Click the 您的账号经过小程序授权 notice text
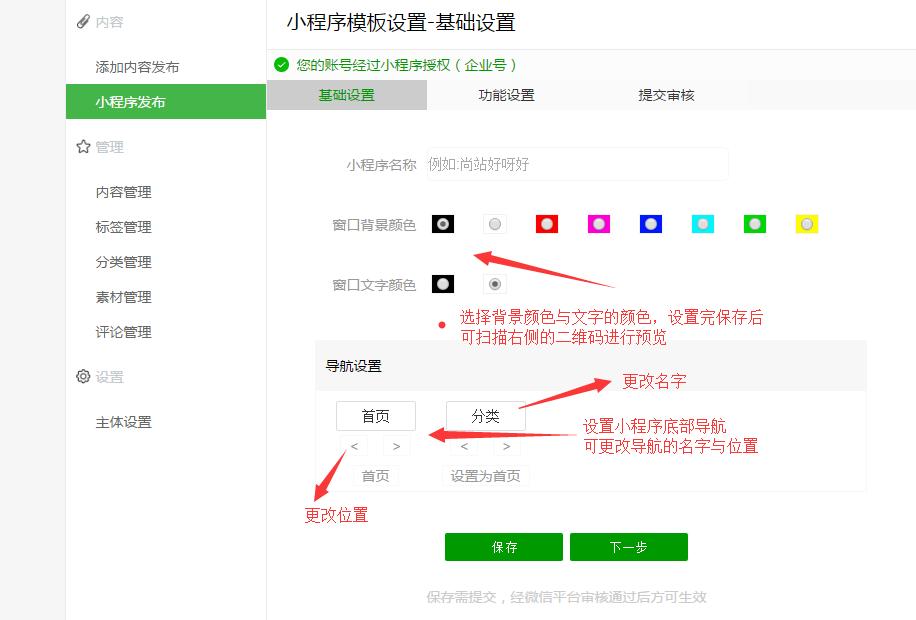916x620 pixels. click(x=406, y=65)
